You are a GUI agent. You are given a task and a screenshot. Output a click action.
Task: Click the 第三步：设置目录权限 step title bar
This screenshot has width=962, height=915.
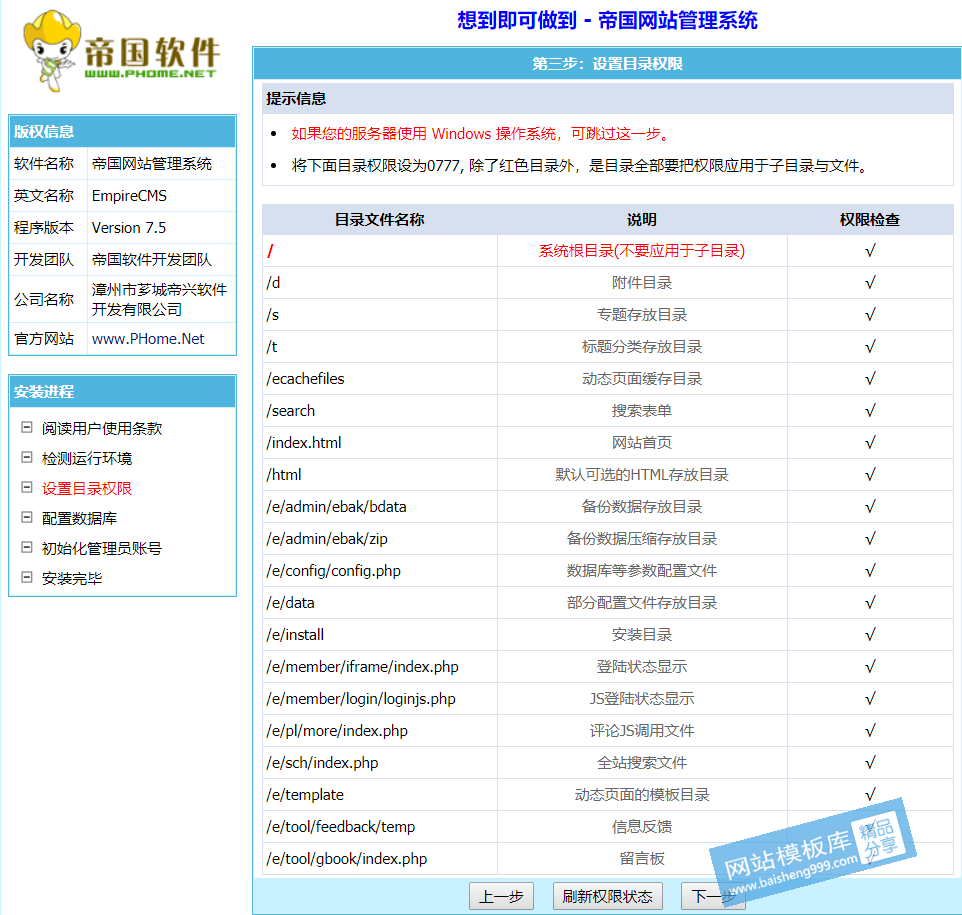[607, 63]
